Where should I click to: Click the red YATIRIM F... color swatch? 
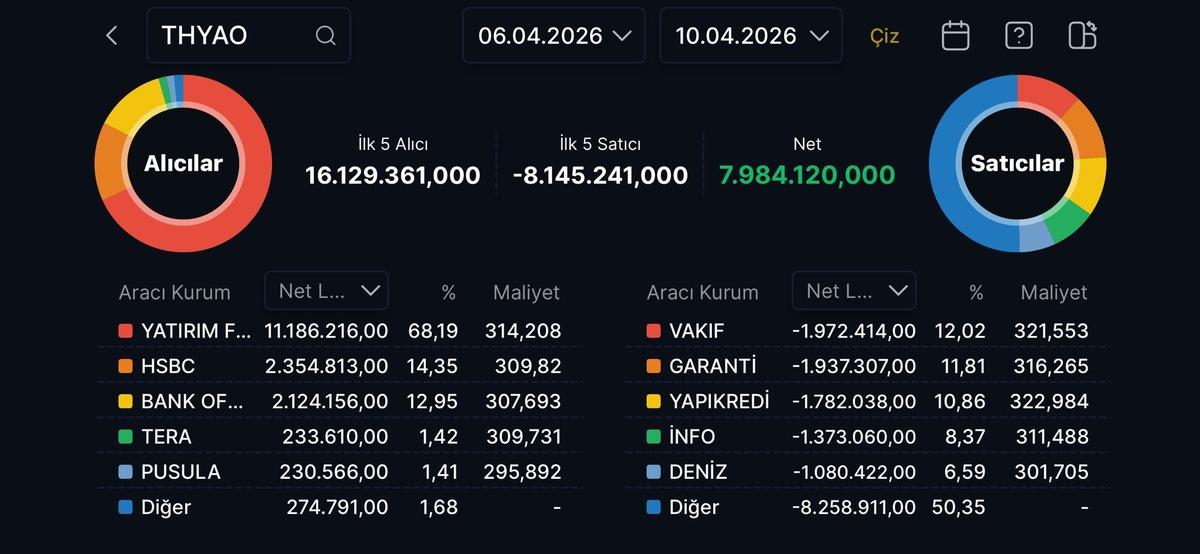(125, 331)
